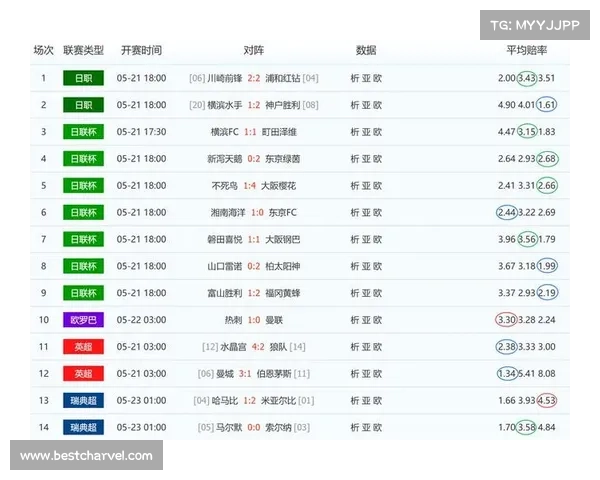Image resolution: width=600 pixels, height=480 pixels.
Task: Open team page for 川崎前锋
Action: pos(225,78)
